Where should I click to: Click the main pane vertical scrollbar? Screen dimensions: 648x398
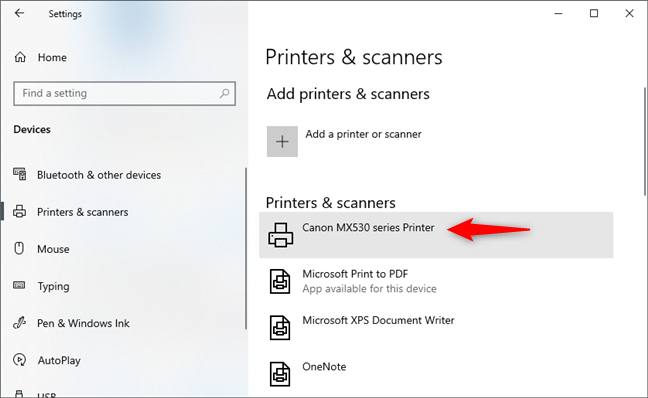click(645, 141)
